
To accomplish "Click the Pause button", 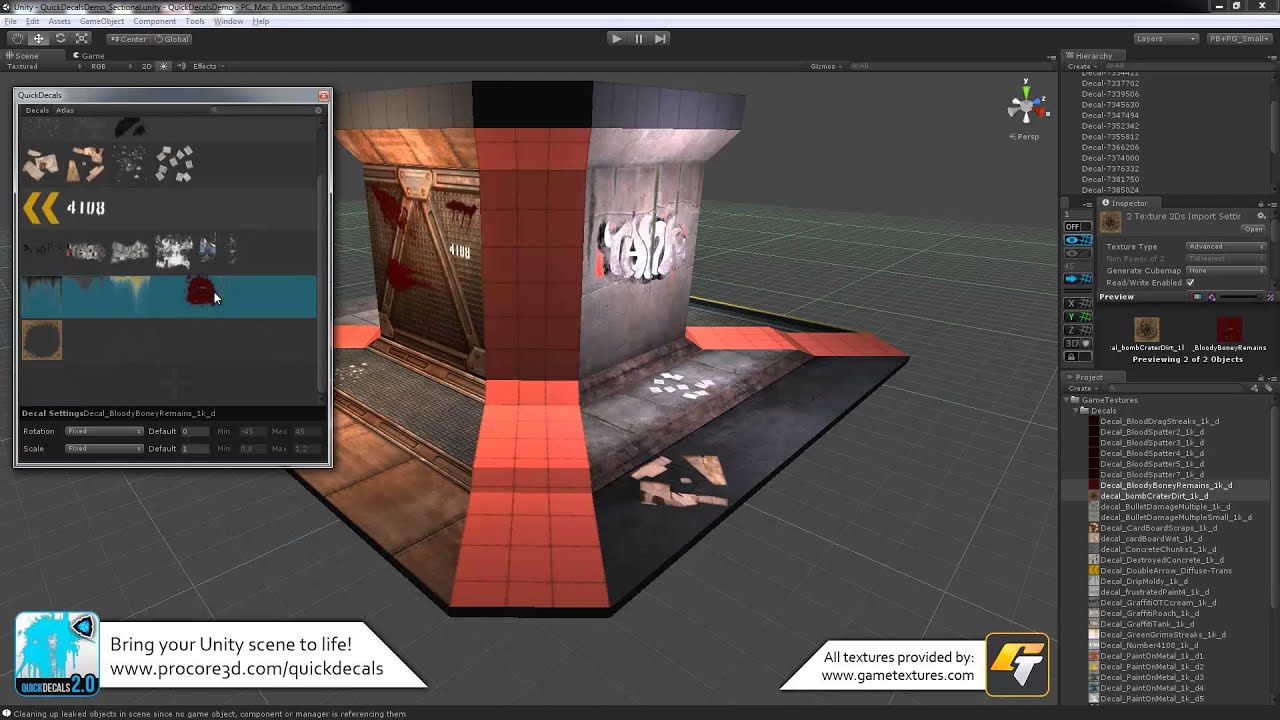I will click(x=638, y=38).
